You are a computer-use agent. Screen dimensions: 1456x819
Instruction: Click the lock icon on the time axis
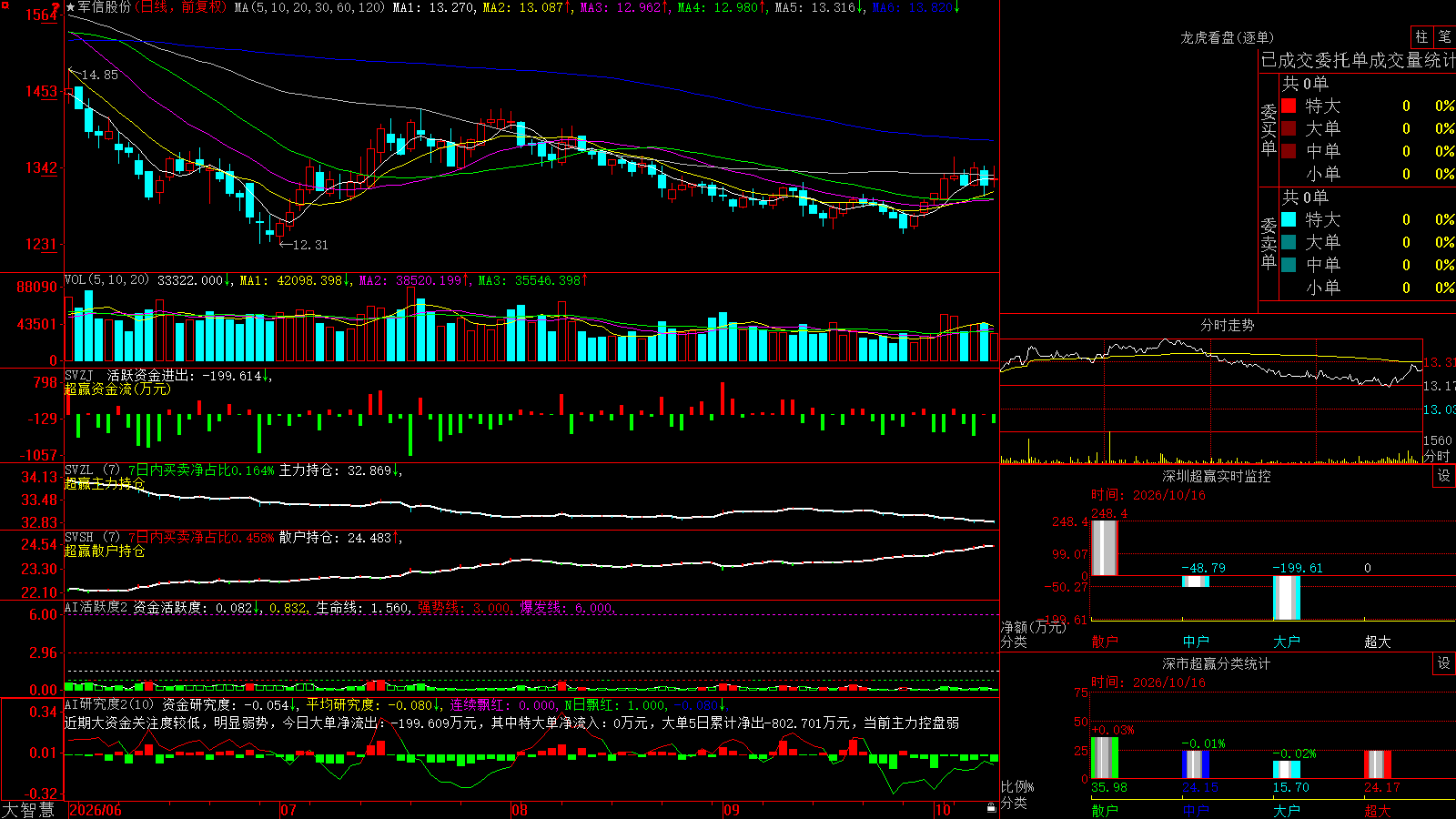992,807
